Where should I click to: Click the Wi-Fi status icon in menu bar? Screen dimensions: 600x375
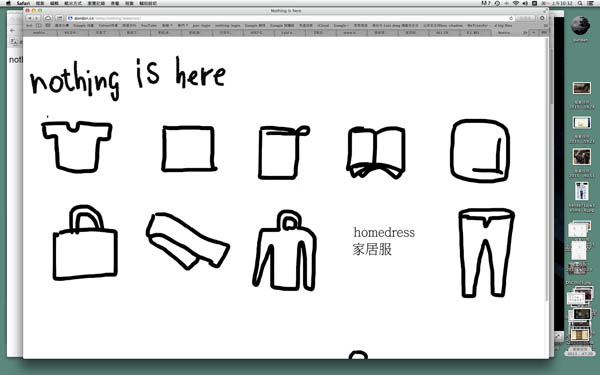pyautogui.click(x=516, y=3)
